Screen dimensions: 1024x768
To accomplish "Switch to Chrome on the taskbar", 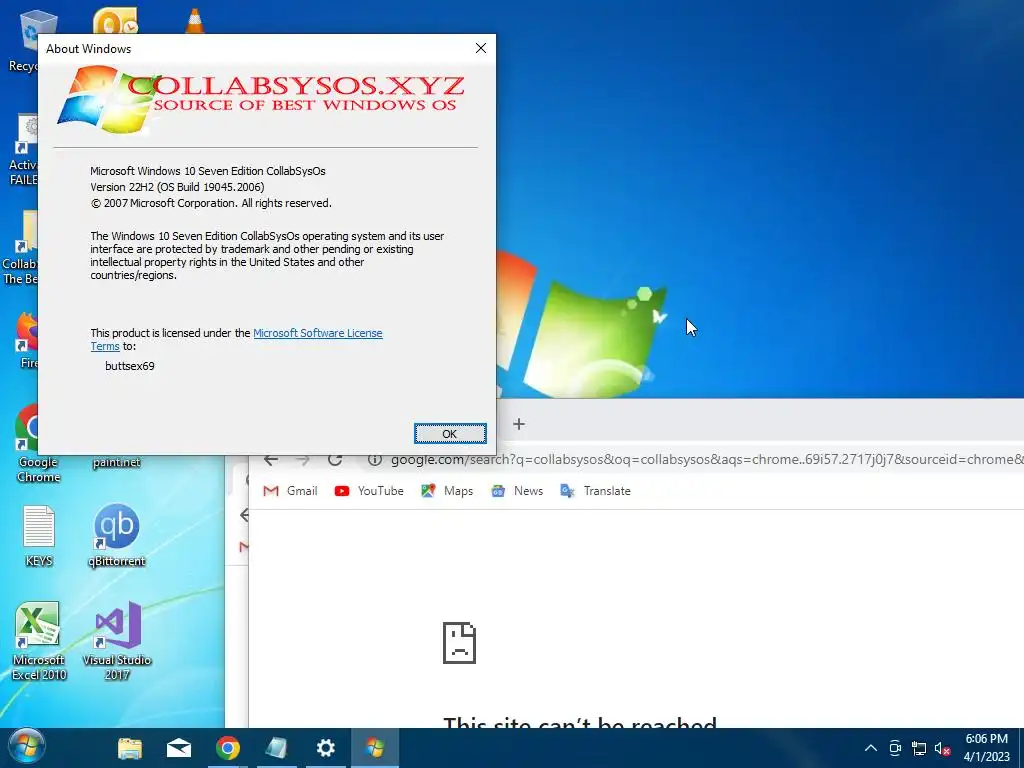I will [228, 748].
